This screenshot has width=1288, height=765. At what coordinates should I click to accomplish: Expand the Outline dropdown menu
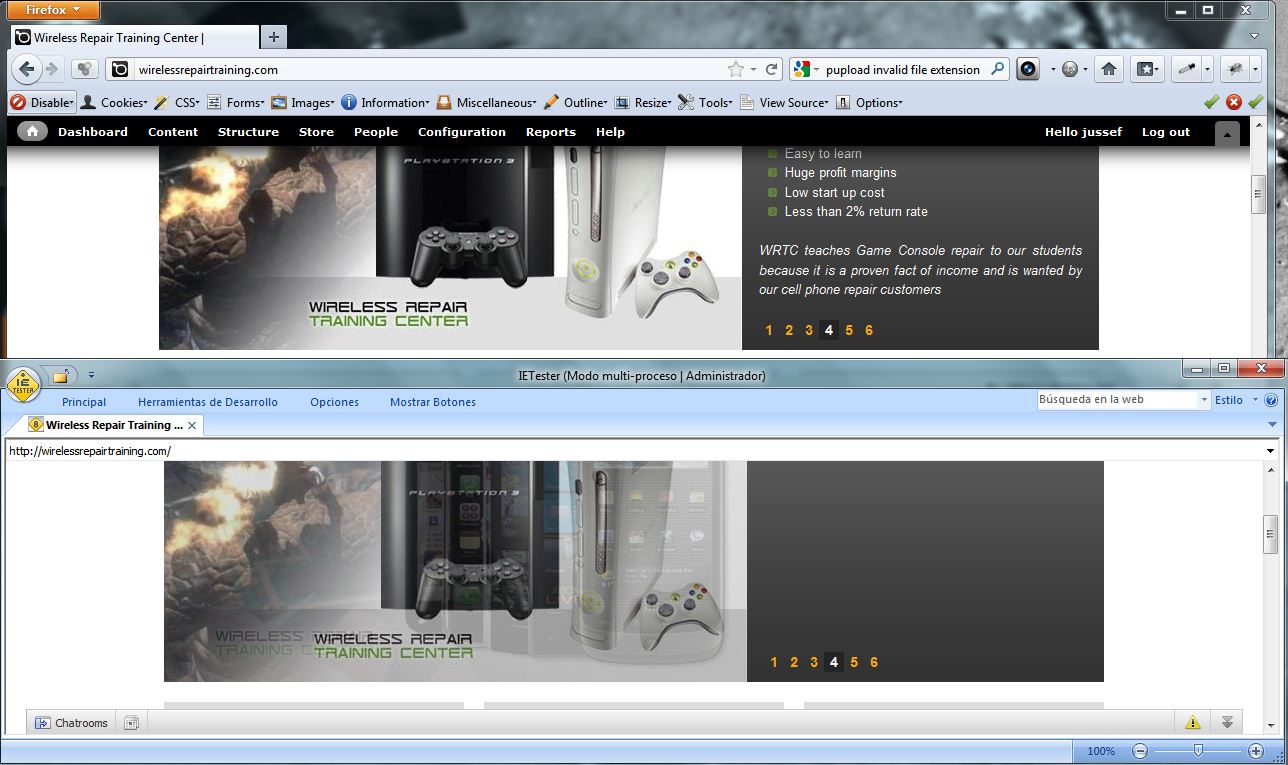point(576,102)
